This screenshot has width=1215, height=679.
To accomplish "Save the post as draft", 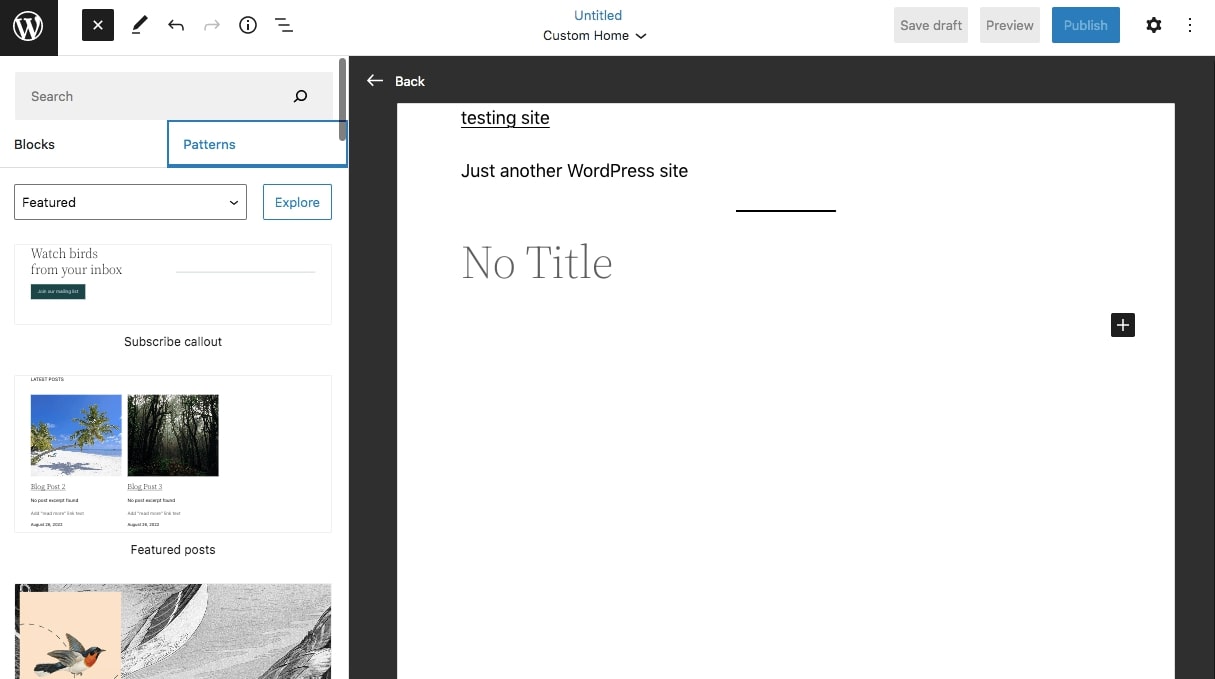I will click(930, 24).
